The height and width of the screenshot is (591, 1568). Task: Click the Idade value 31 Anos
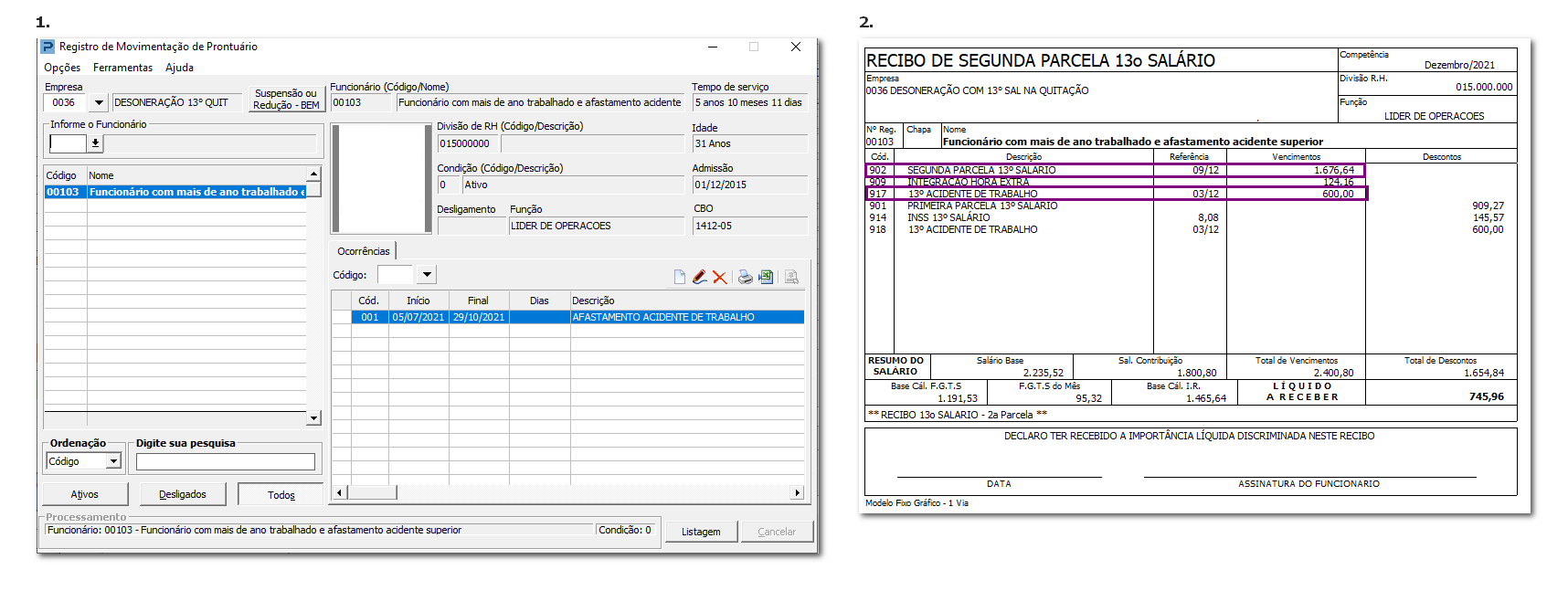[x=750, y=143]
